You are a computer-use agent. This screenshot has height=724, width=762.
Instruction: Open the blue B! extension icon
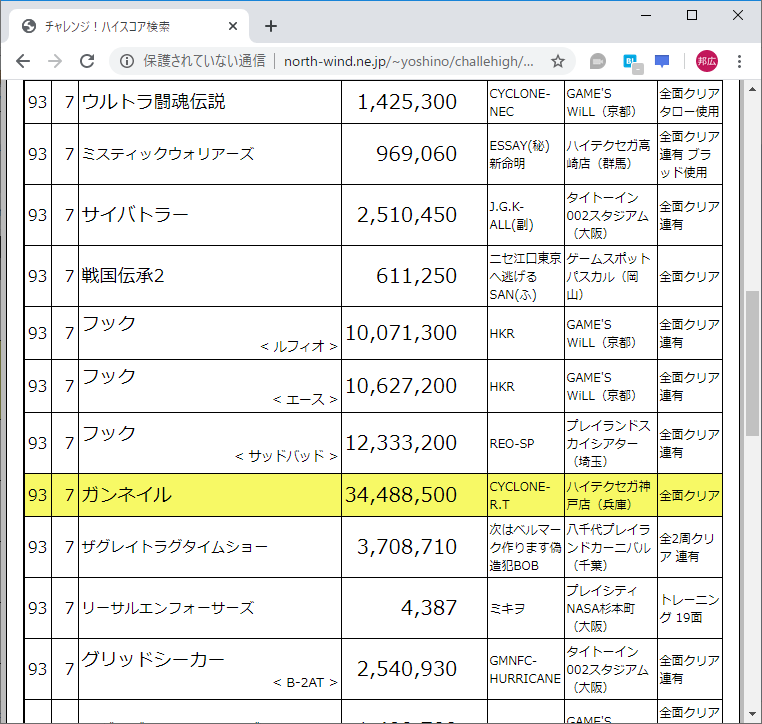633,63
